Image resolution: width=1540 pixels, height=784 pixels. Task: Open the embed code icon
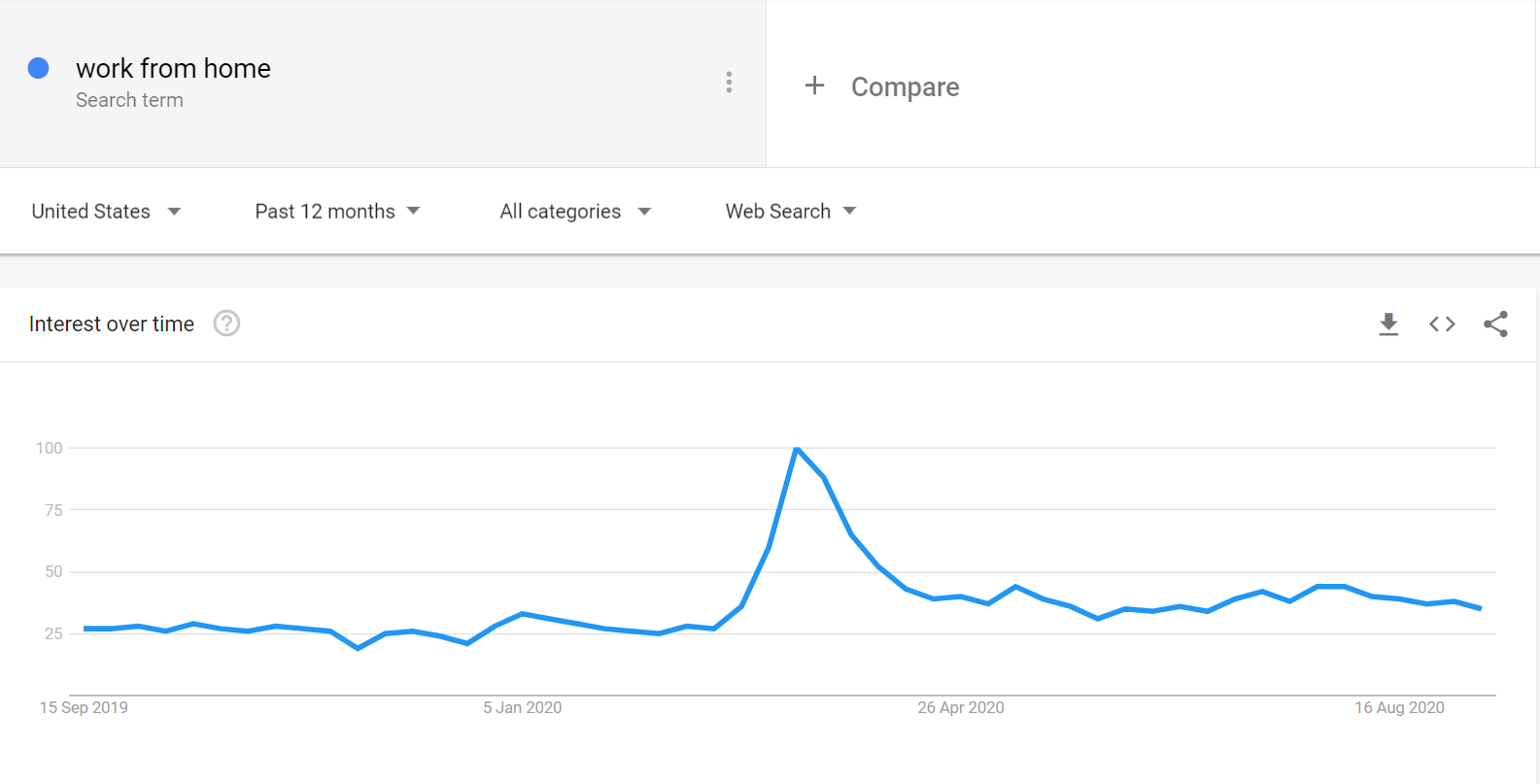pyautogui.click(x=1442, y=324)
